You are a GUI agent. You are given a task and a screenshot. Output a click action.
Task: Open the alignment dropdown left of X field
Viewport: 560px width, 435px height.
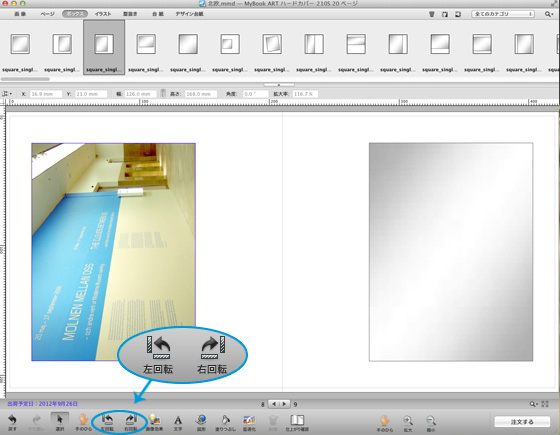(x=7, y=94)
